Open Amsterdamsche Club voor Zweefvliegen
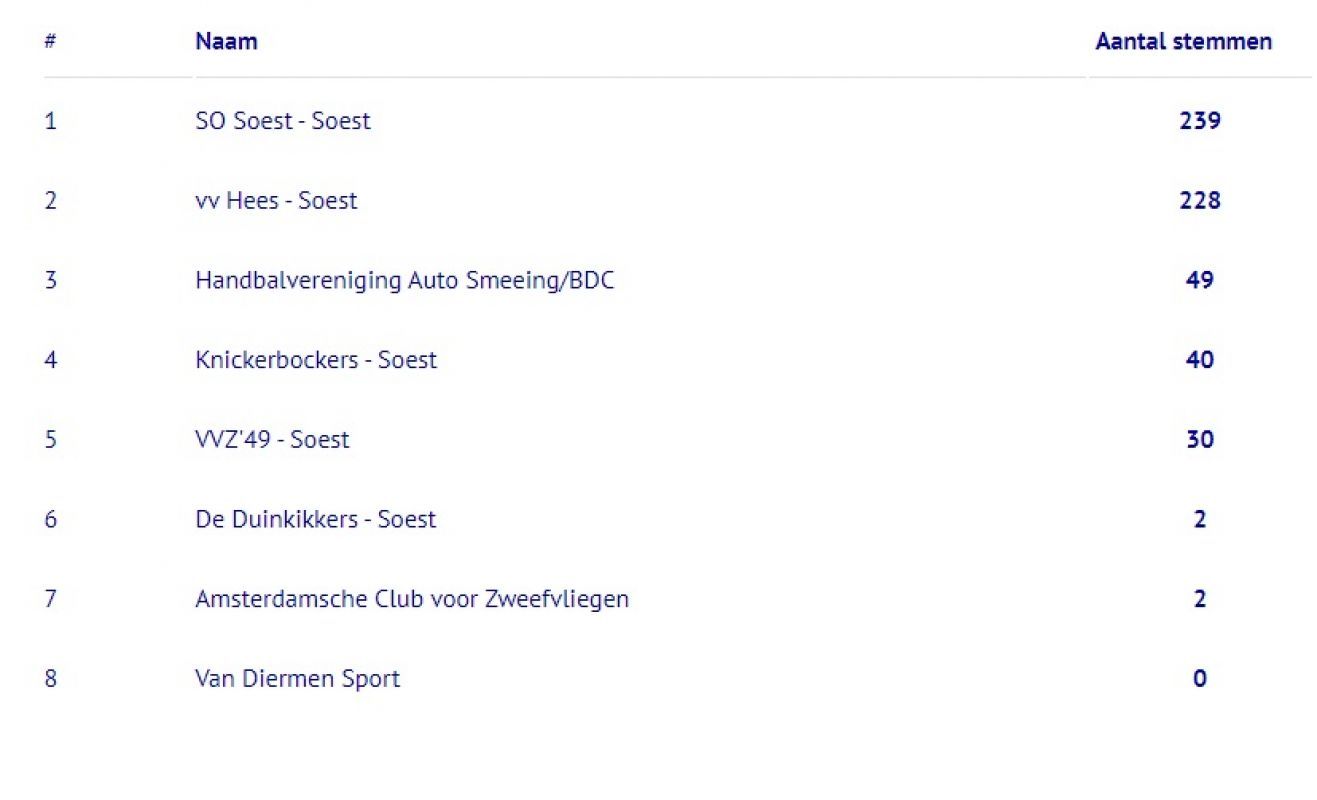 412,599
